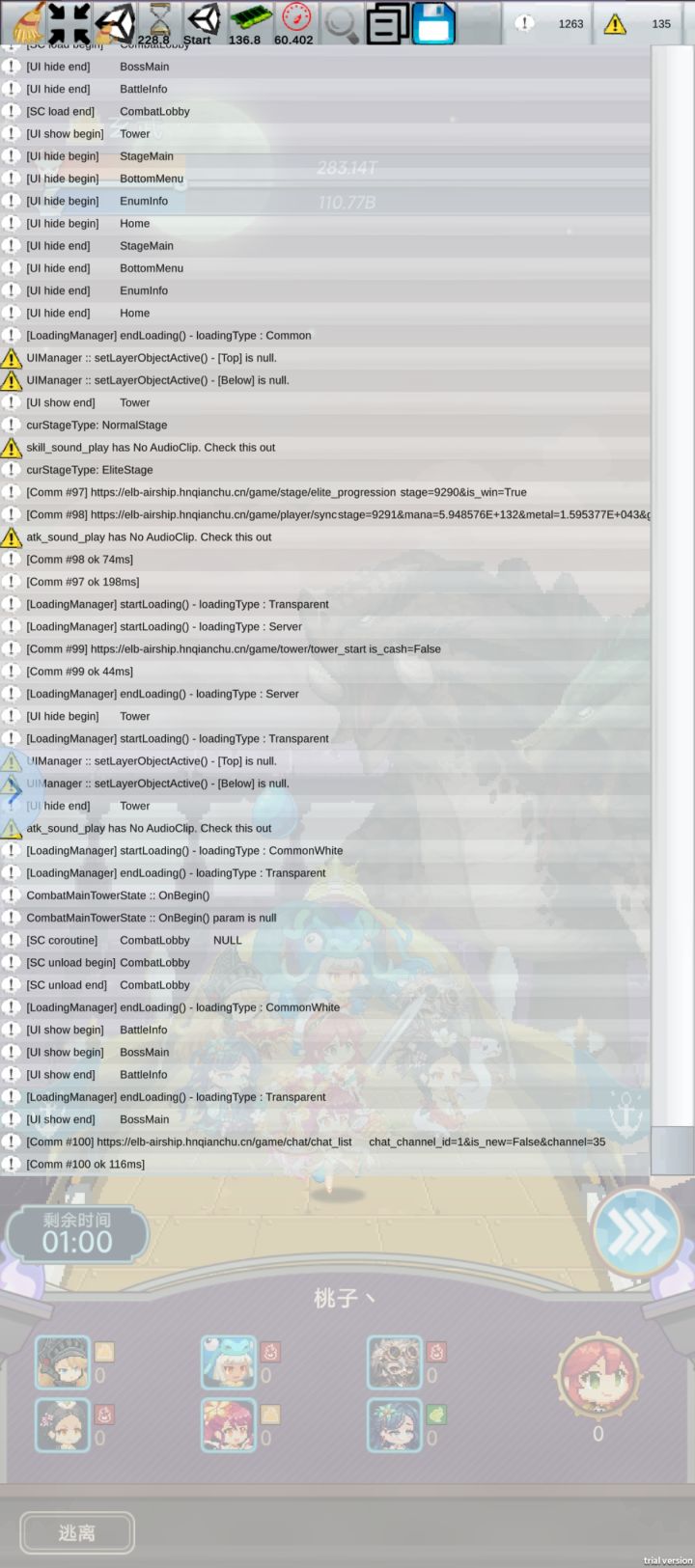
Task: Select log 'curStageType: NormalStage'
Action: click(x=325, y=425)
